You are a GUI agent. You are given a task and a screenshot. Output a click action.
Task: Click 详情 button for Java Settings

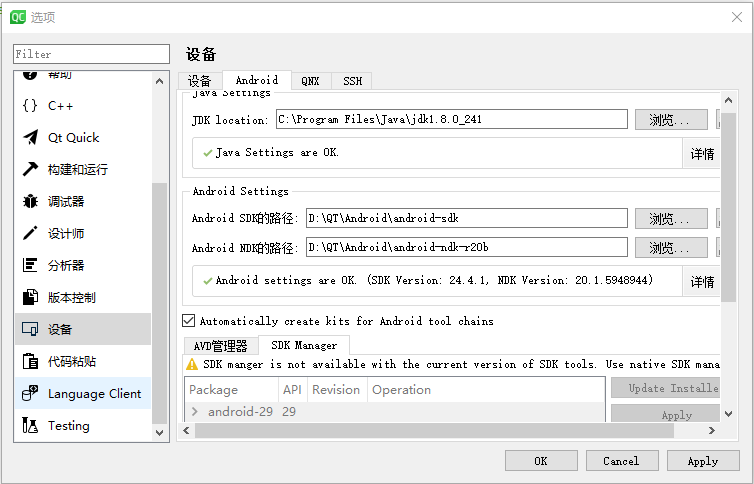(702, 153)
